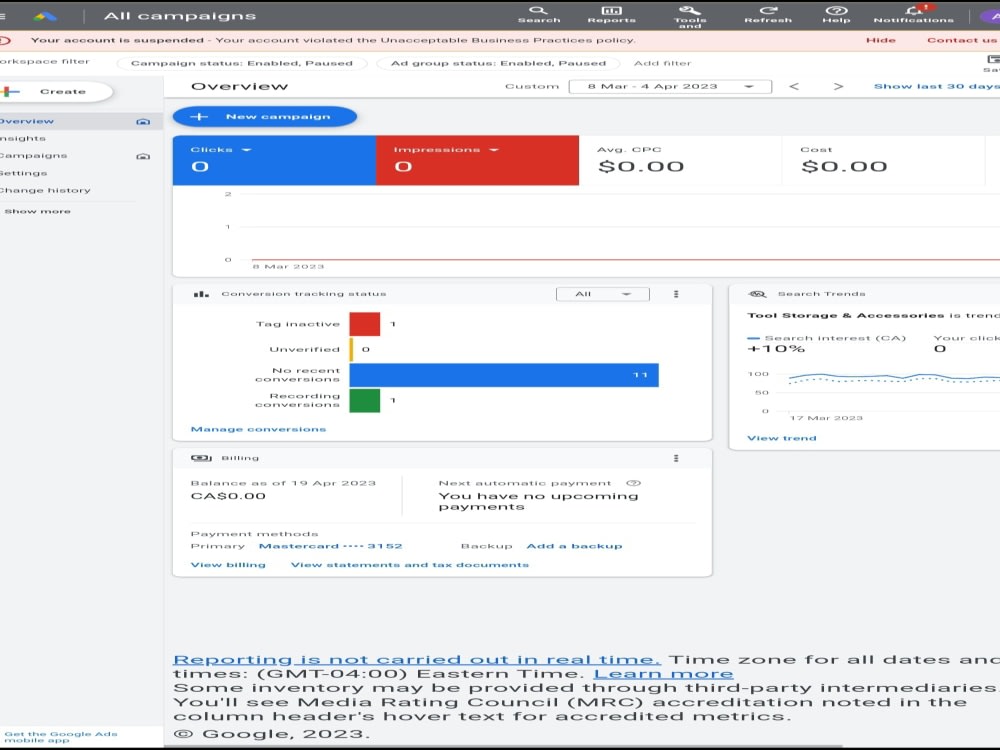Open the date range dropdown
The width and height of the screenshot is (1000, 750).
pos(670,86)
